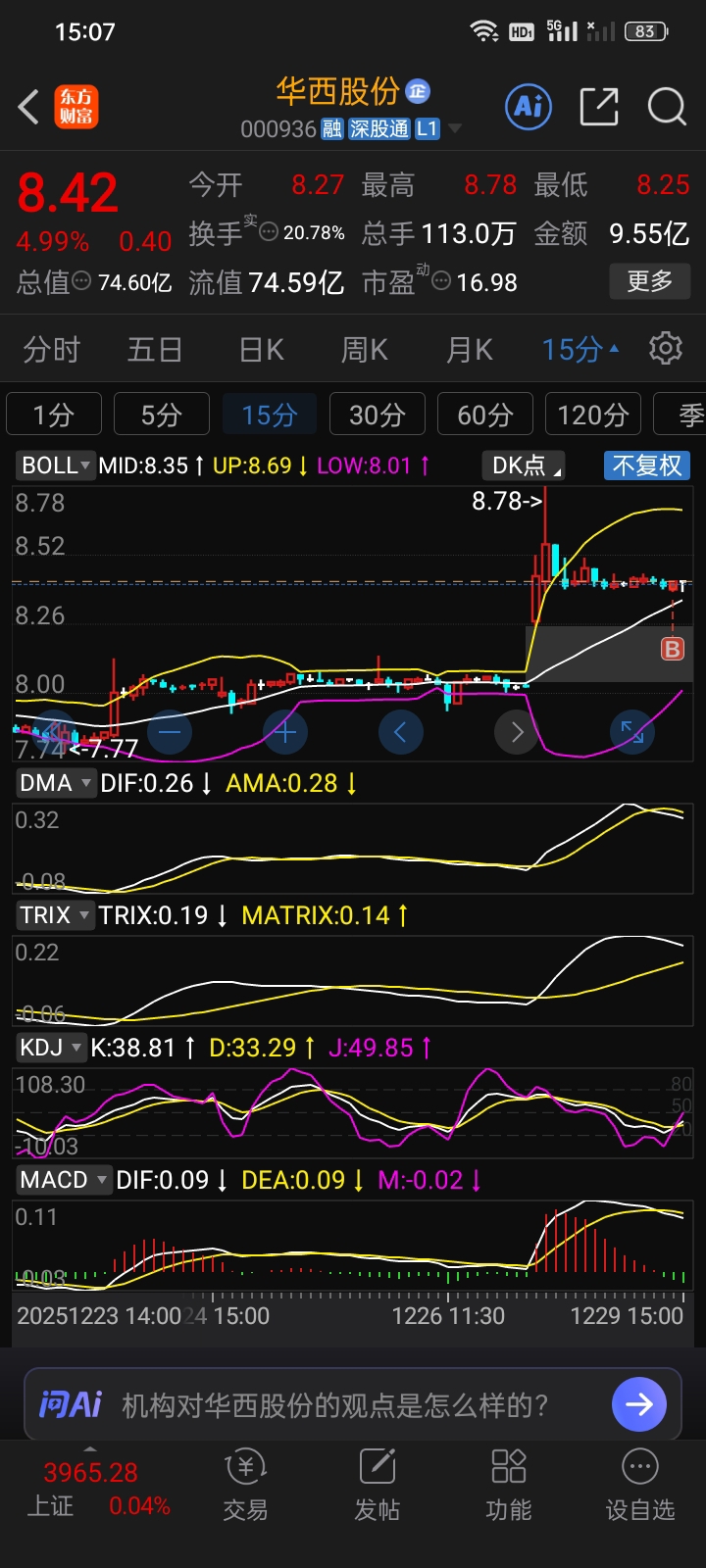706x1568 pixels.
Task: Select the 120分 interval
Action: 593,415
